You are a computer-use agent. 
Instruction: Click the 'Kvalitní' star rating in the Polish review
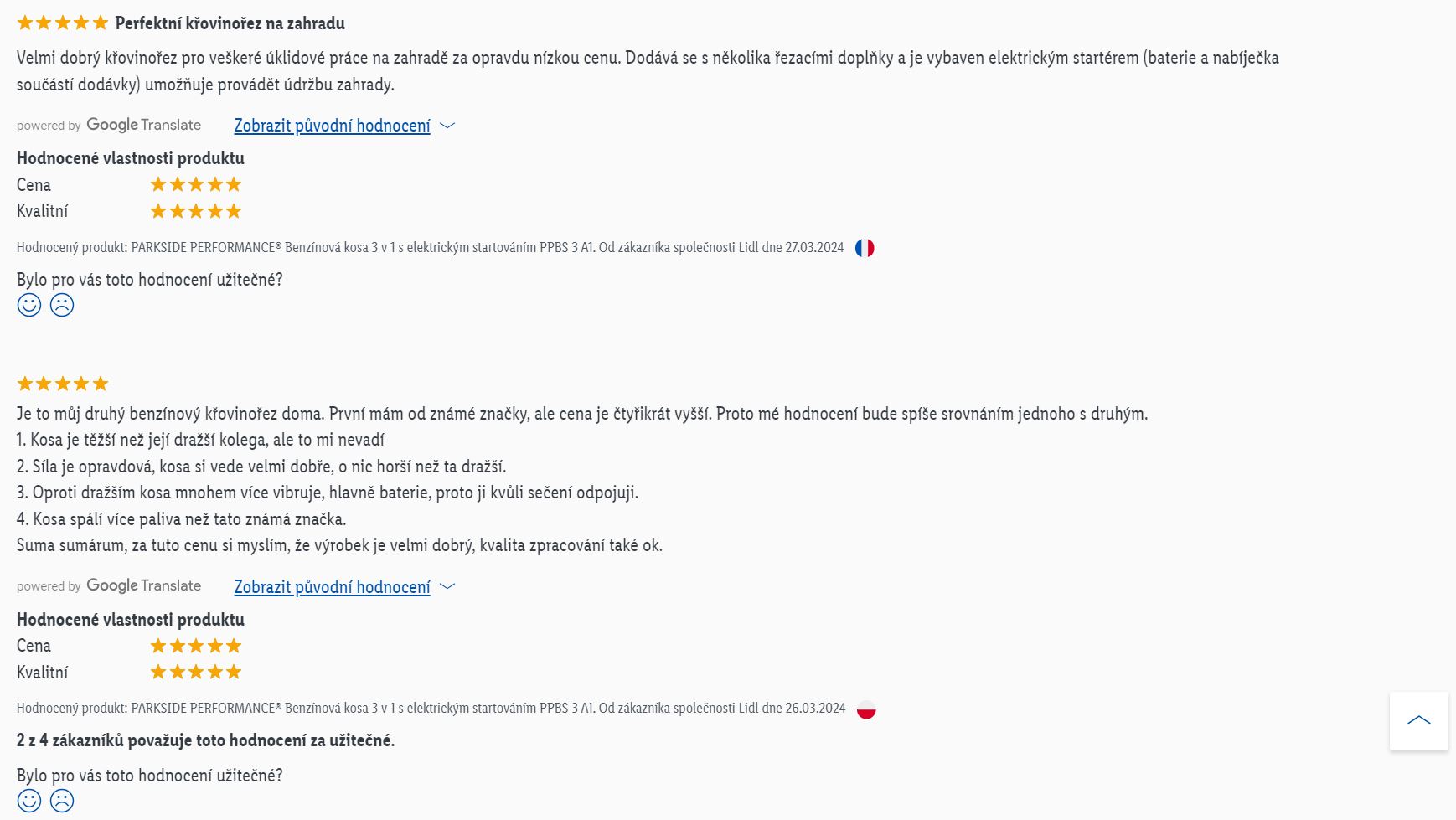point(196,672)
